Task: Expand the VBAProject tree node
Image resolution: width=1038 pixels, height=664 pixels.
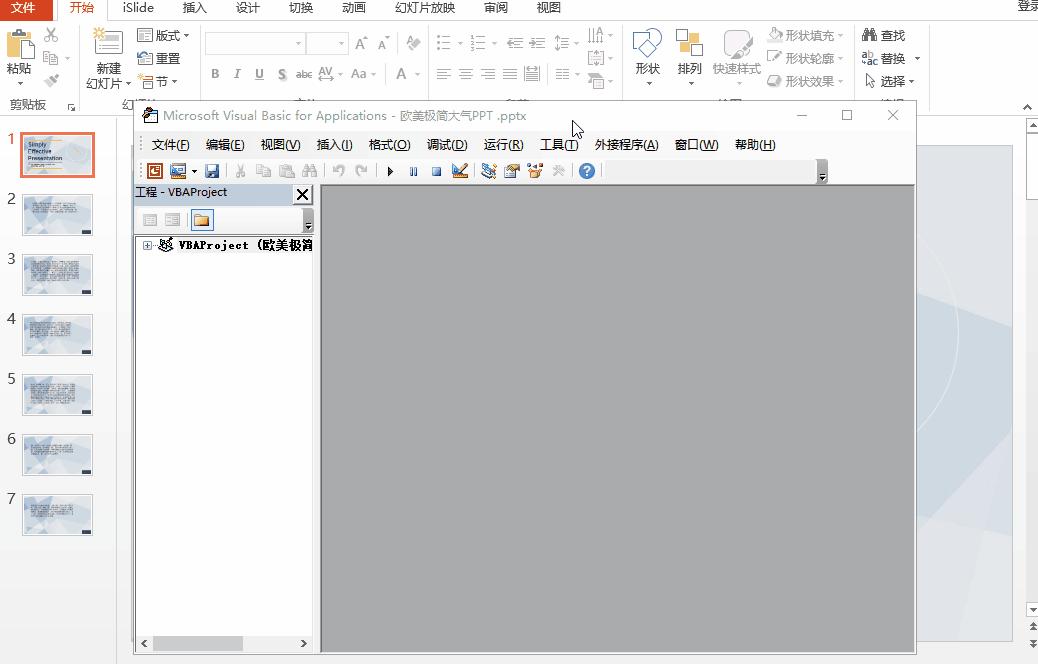Action: coord(149,244)
